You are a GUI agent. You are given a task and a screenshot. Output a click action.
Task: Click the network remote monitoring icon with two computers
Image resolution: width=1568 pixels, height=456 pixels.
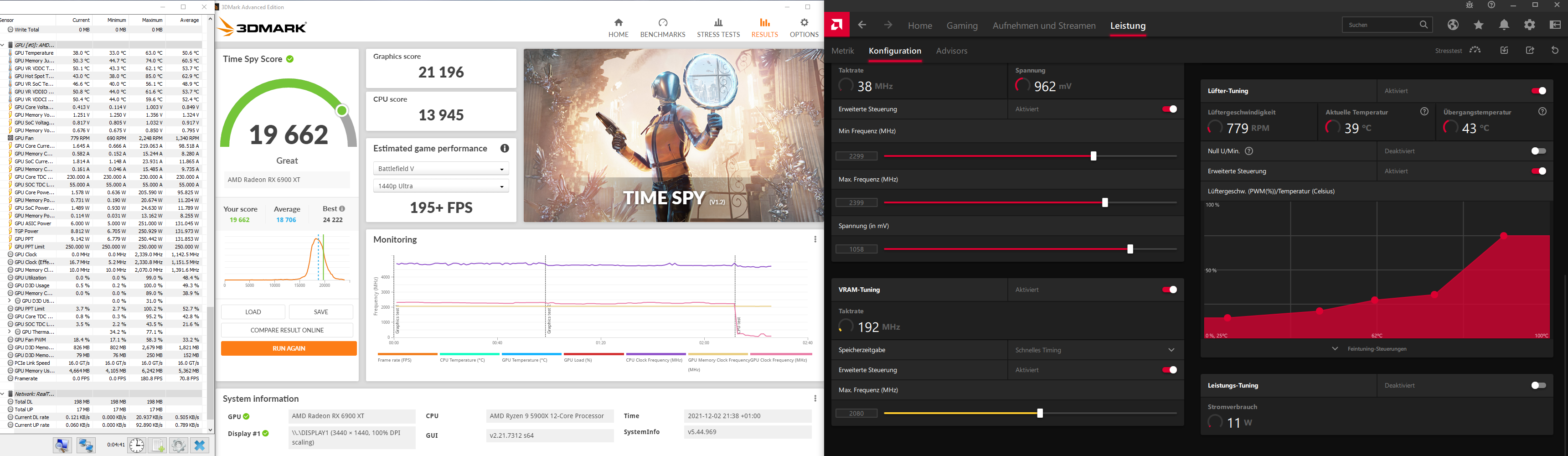pyautogui.click(x=86, y=446)
